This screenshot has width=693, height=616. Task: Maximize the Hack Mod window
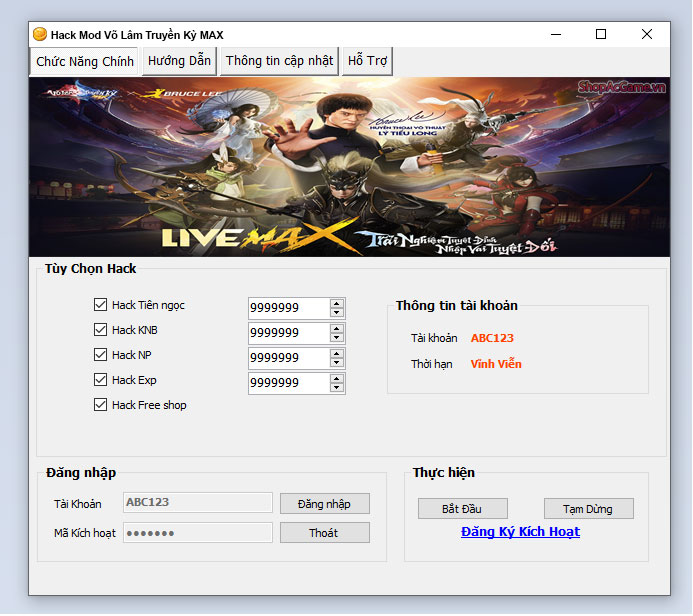point(601,34)
